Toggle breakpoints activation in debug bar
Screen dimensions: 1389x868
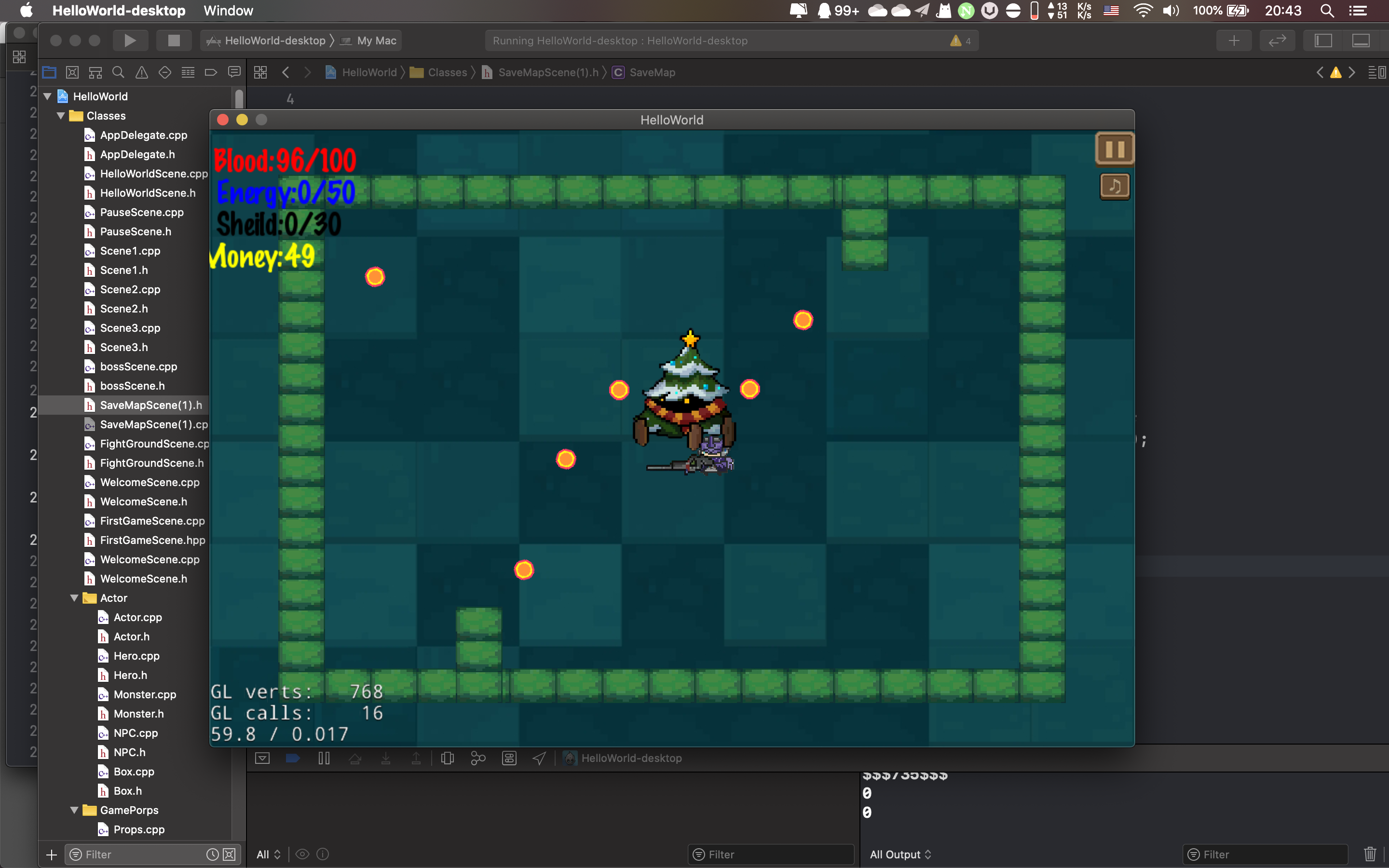tap(293, 759)
